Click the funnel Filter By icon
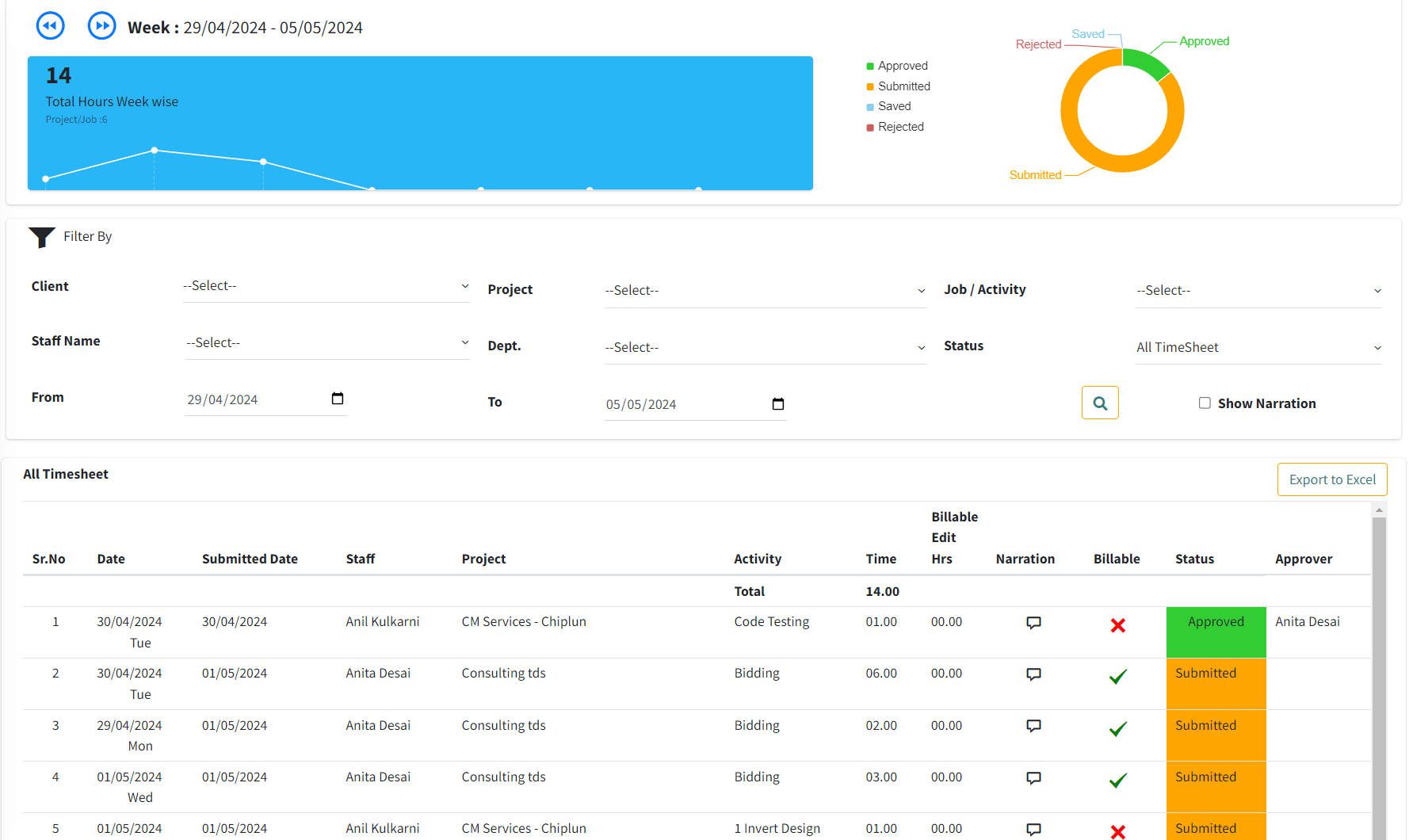 (42, 237)
